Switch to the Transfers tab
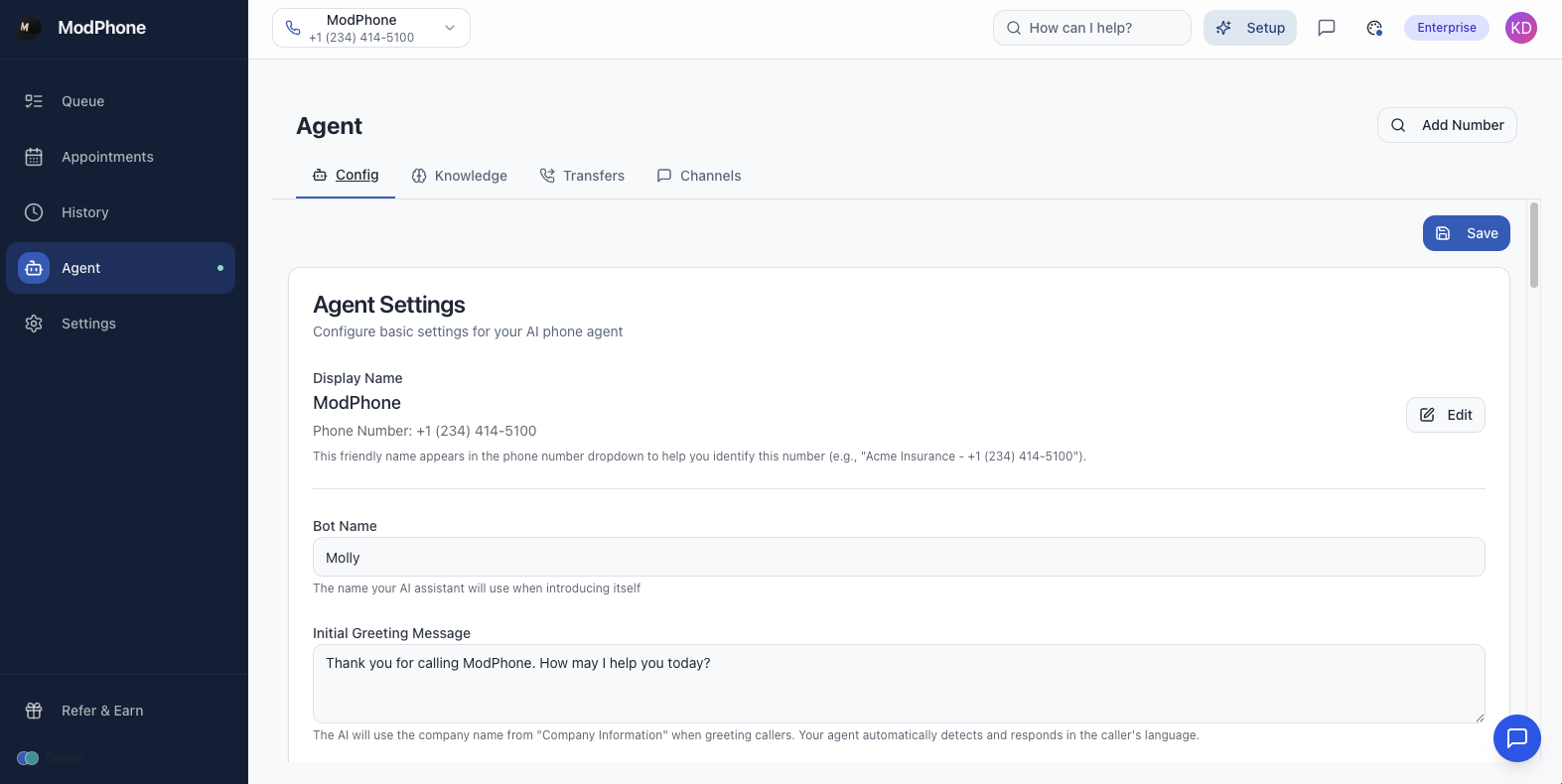The height and width of the screenshot is (784, 1562). (582, 176)
